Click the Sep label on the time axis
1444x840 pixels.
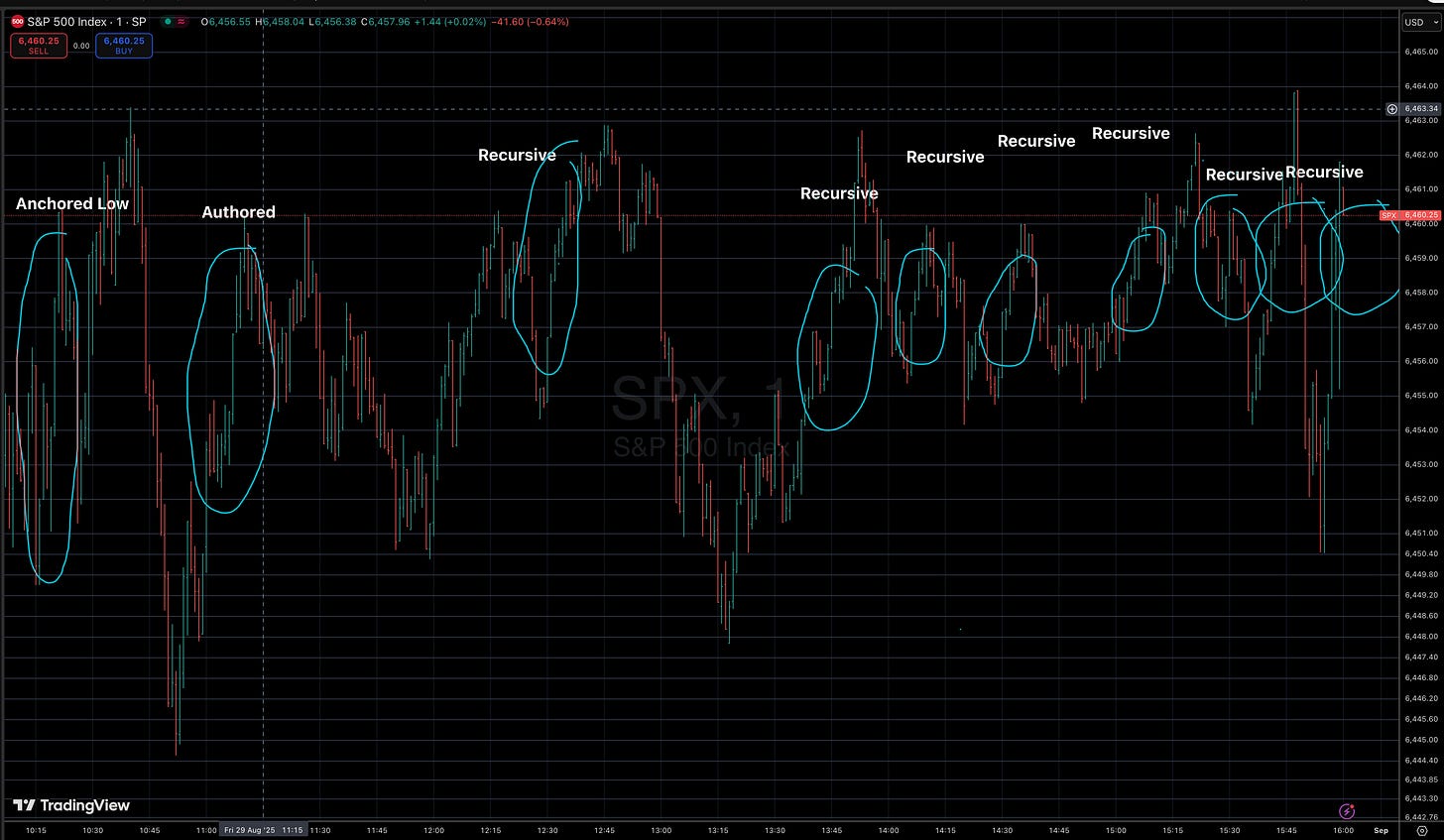click(x=1382, y=830)
